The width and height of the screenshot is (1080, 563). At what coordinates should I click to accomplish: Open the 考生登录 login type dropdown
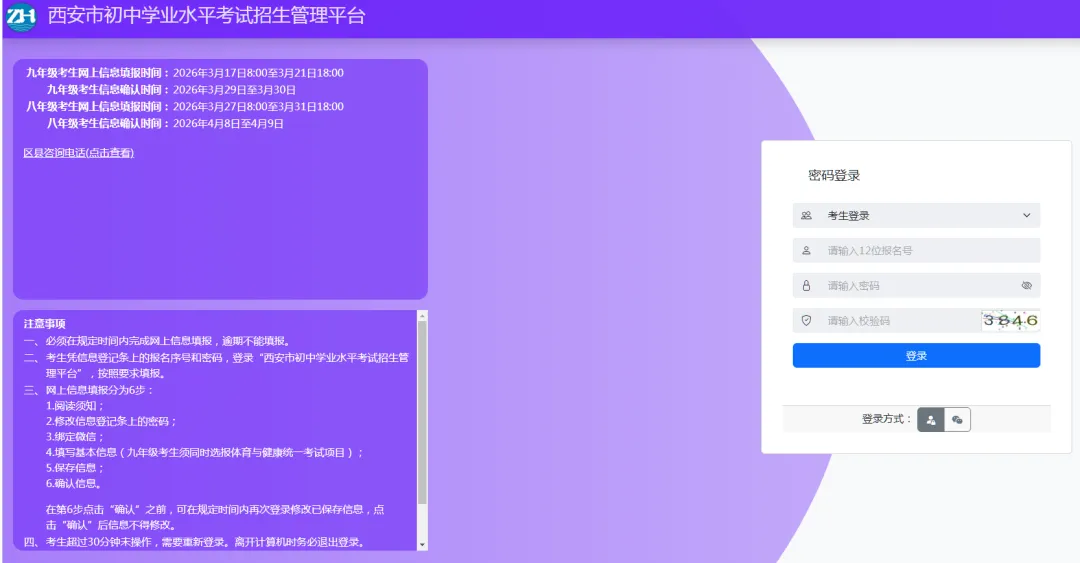(916, 216)
